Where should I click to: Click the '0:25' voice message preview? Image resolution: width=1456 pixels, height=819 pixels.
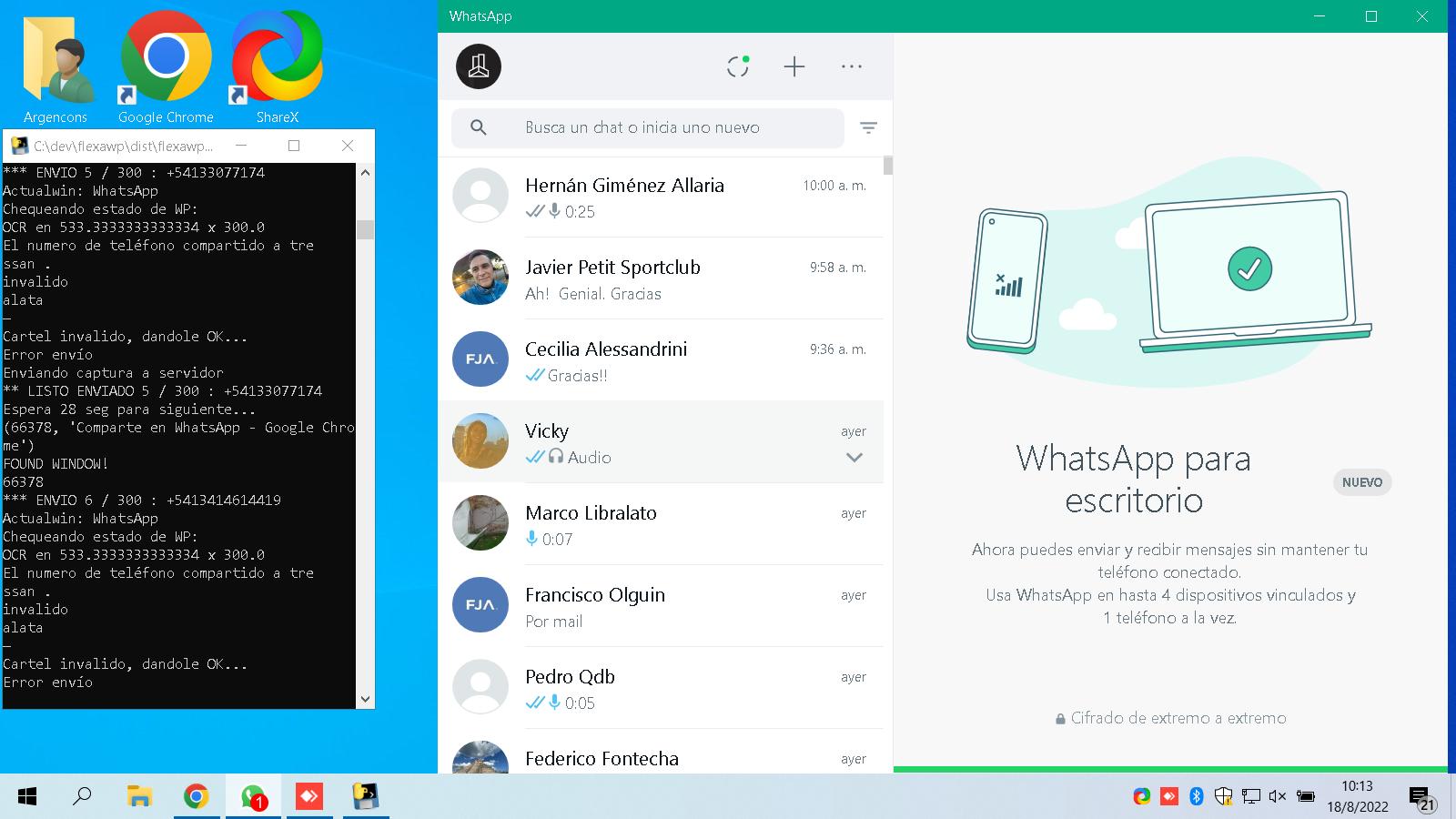[x=580, y=212]
